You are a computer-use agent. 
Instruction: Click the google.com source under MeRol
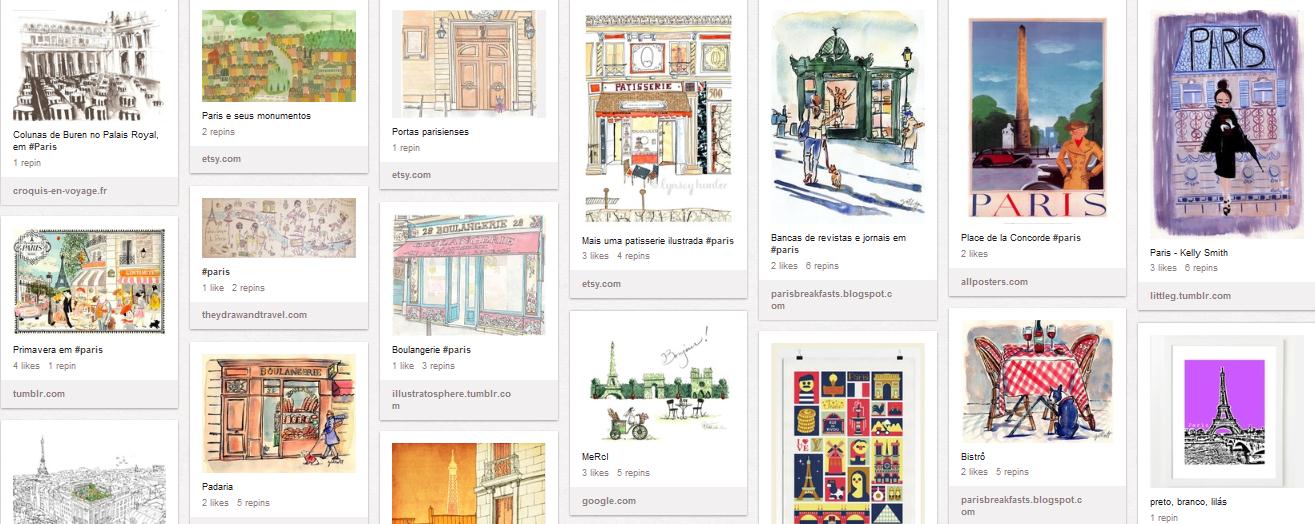(609, 501)
